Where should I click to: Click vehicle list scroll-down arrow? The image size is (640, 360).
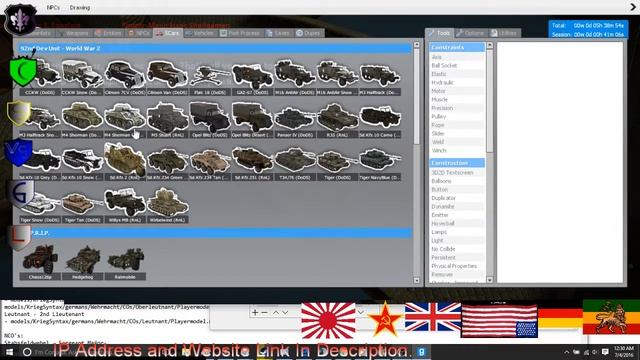point(416,280)
